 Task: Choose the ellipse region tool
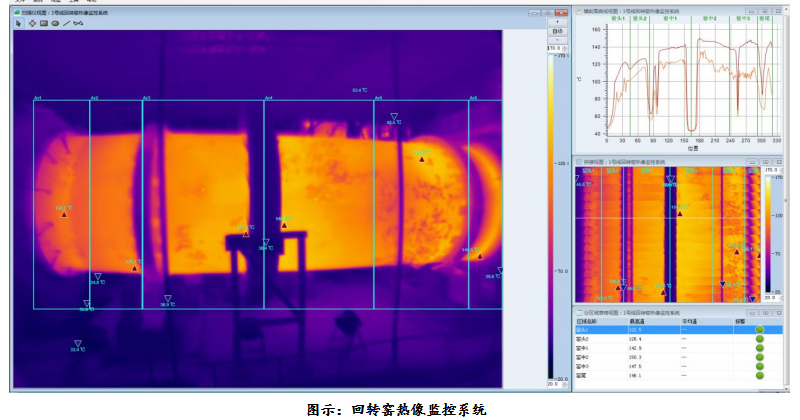pyautogui.click(x=55, y=23)
